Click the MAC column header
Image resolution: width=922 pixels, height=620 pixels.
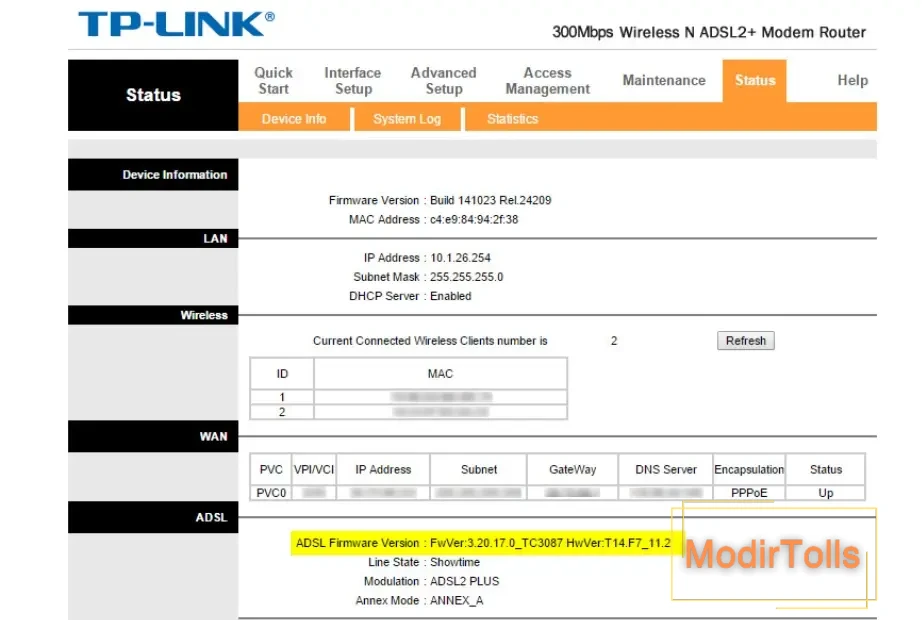click(x=440, y=374)
